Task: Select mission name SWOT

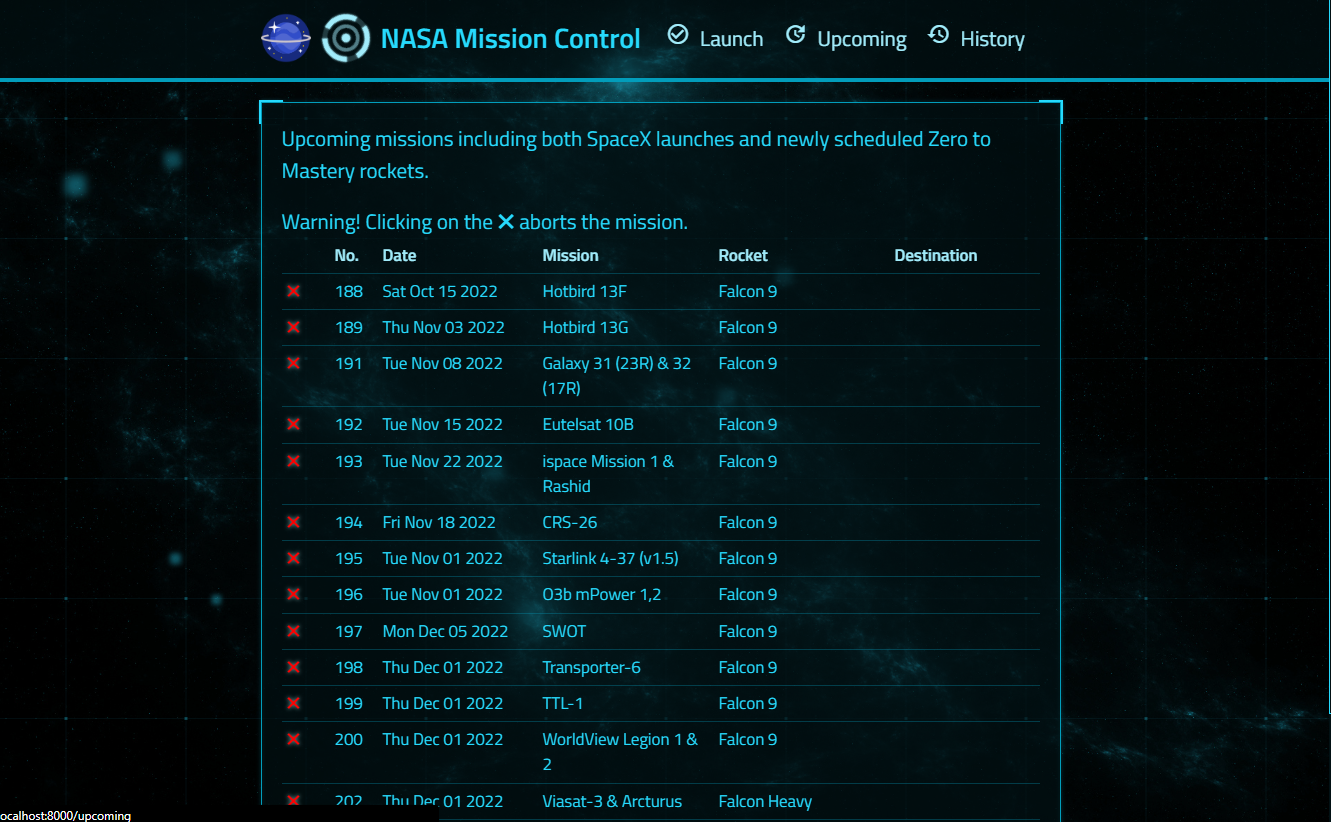Action: click(x=564, y=631)
